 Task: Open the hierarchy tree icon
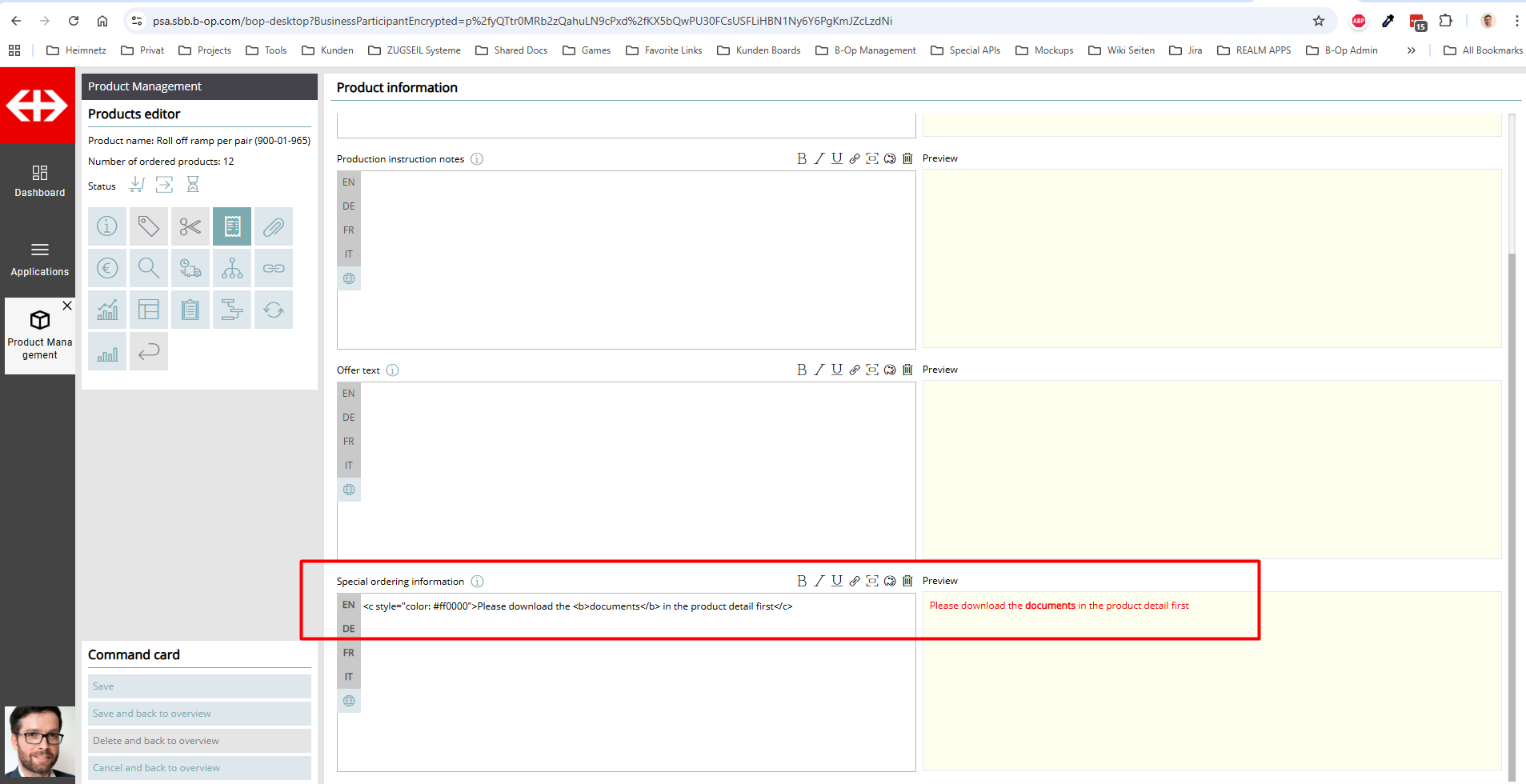232,269
